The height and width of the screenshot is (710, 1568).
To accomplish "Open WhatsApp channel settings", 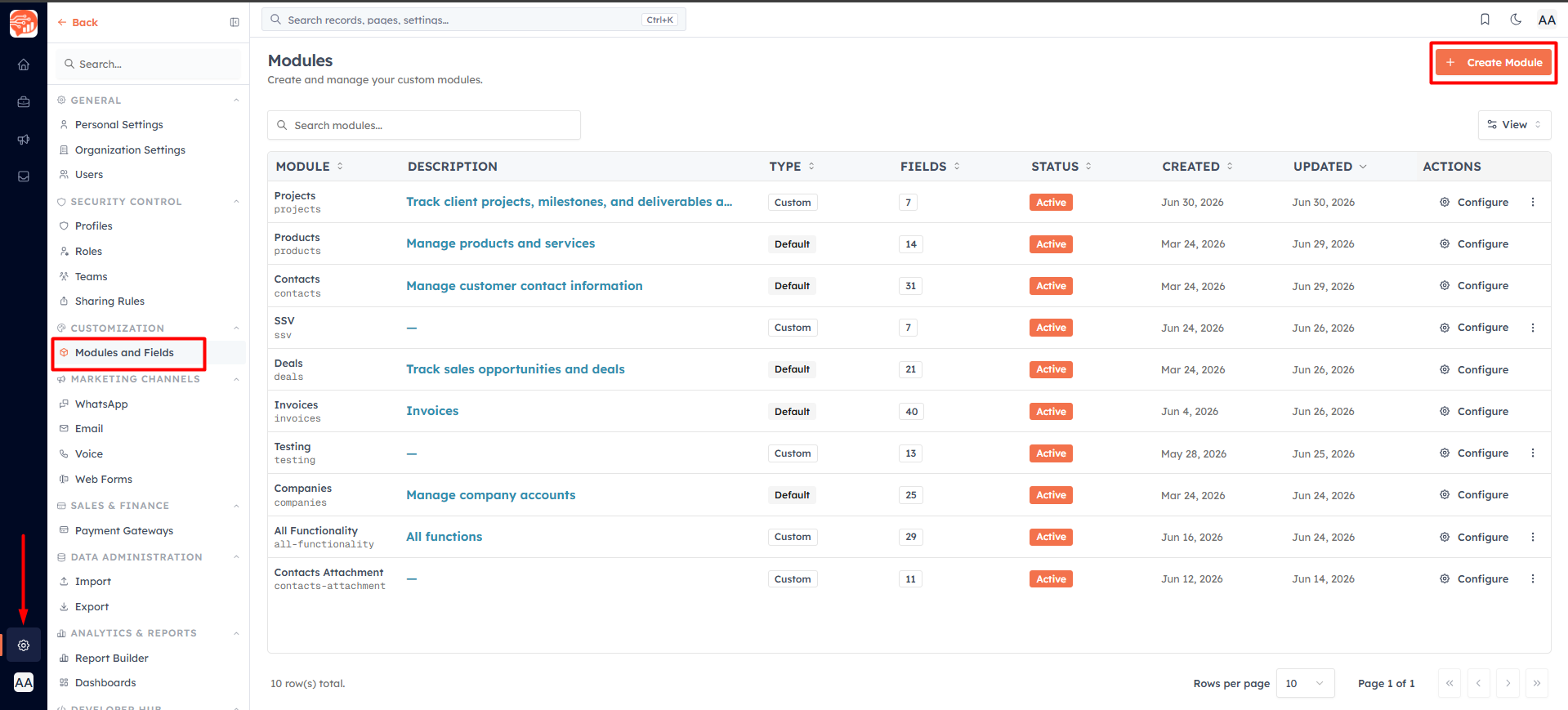I will [101, 404].
